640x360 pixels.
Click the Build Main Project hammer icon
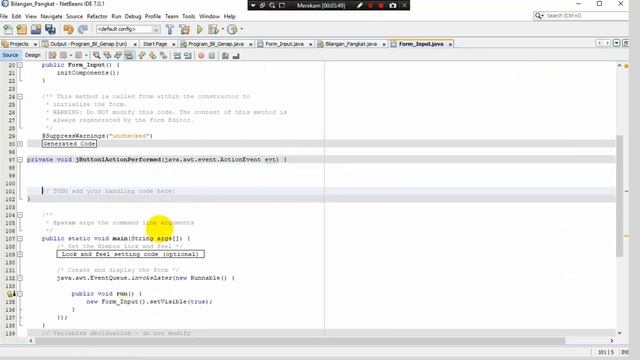[170, 29]
